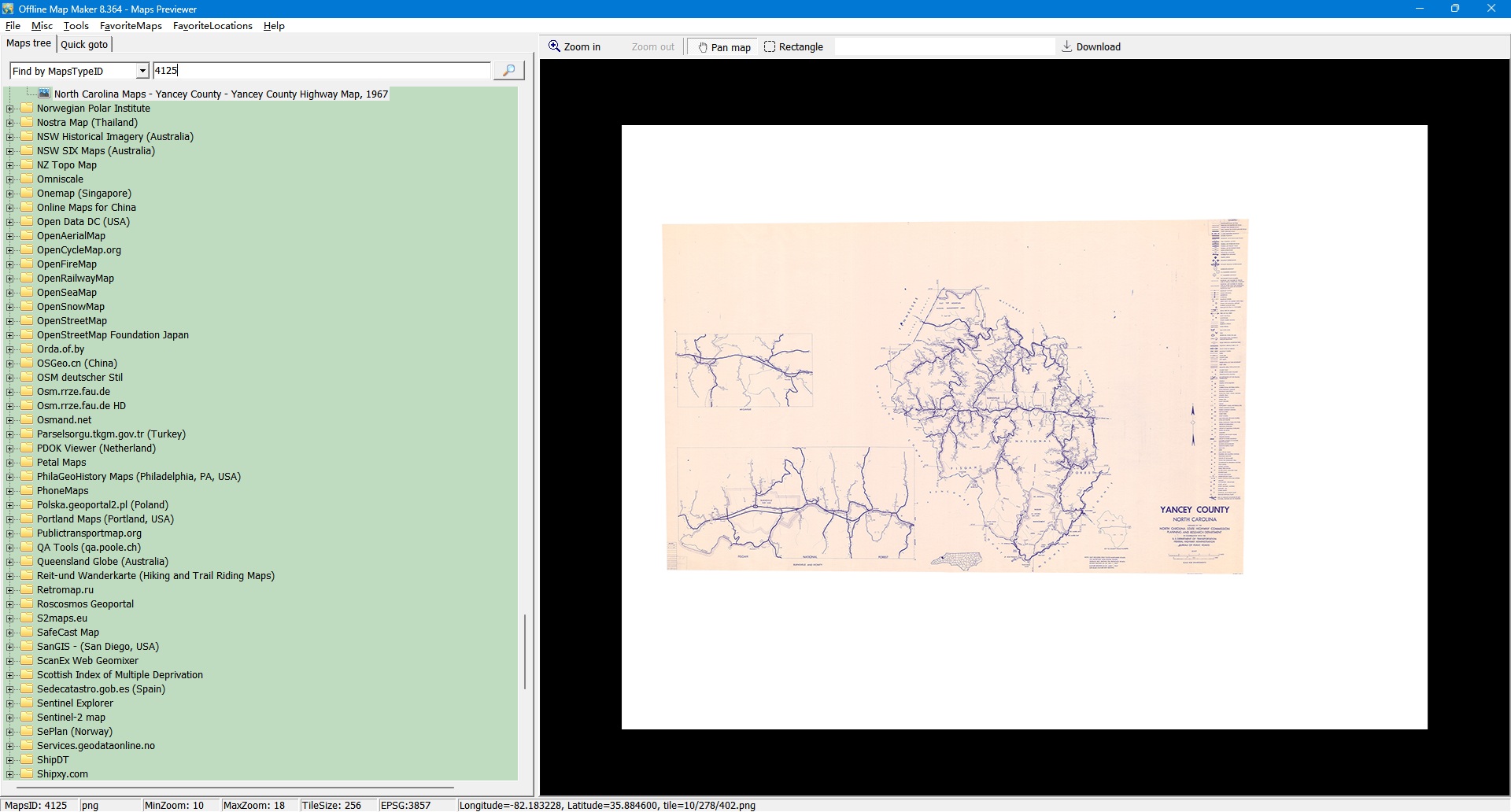1511x812 pixels.
Task: Open the Find by MapsTypeID dropdown
Action: pyautogui.click(x=142, y=71)
